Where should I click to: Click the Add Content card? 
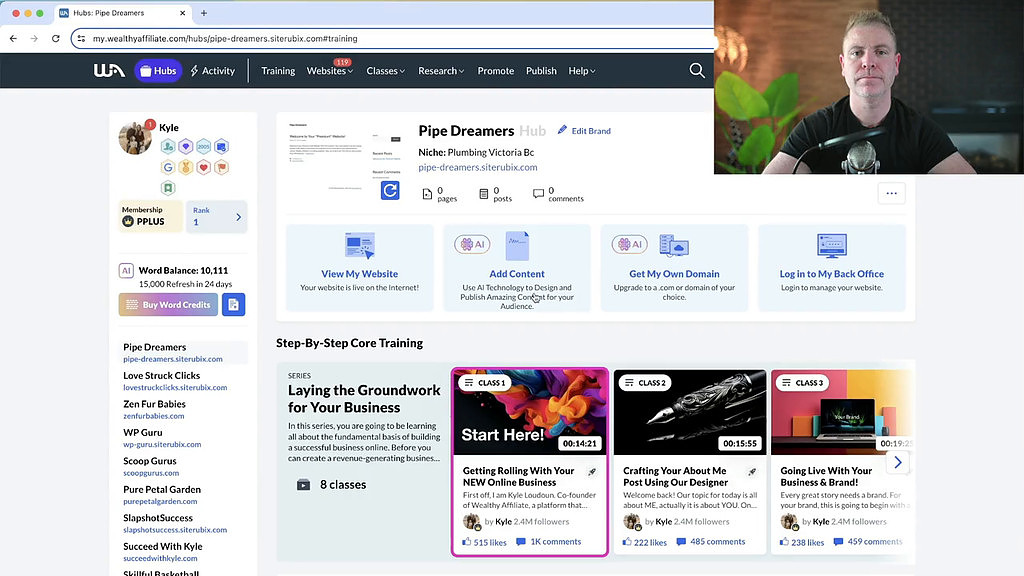[516, 265]
